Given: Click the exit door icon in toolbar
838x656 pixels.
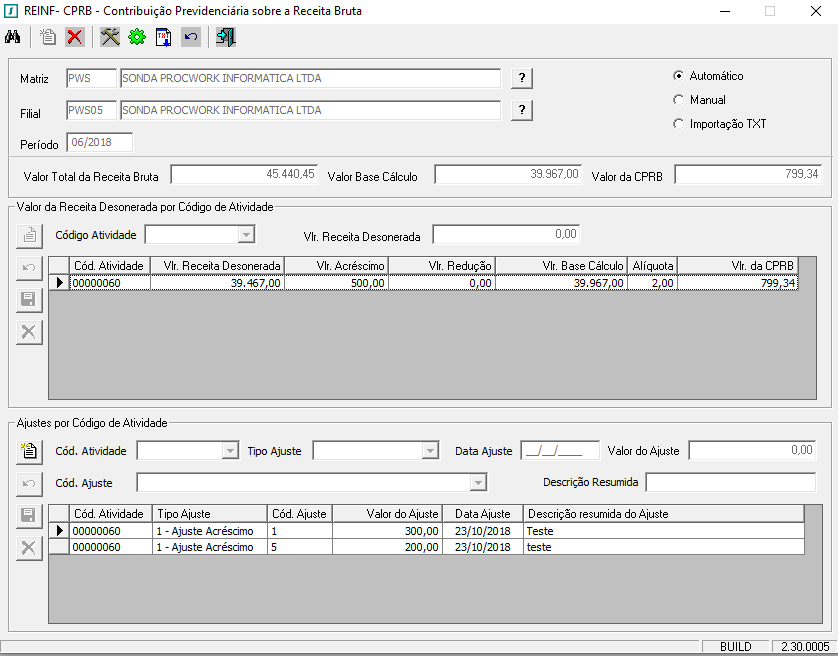Looking at the screenshot, I should [x=226, y=38].
